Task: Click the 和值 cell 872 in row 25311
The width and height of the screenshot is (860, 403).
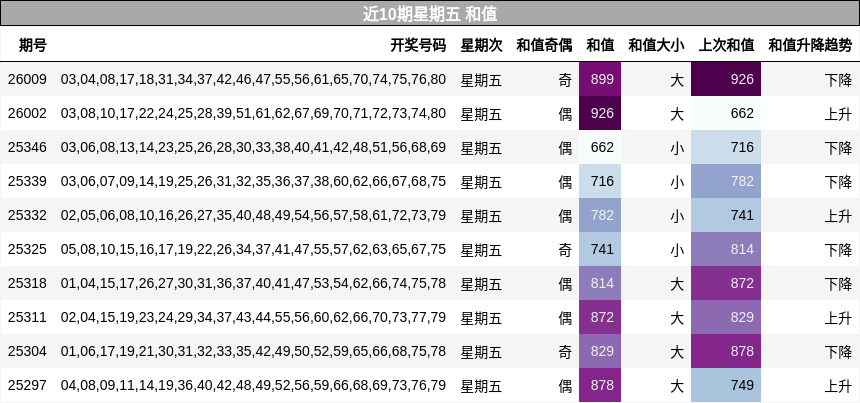Action: pos(600,317)
